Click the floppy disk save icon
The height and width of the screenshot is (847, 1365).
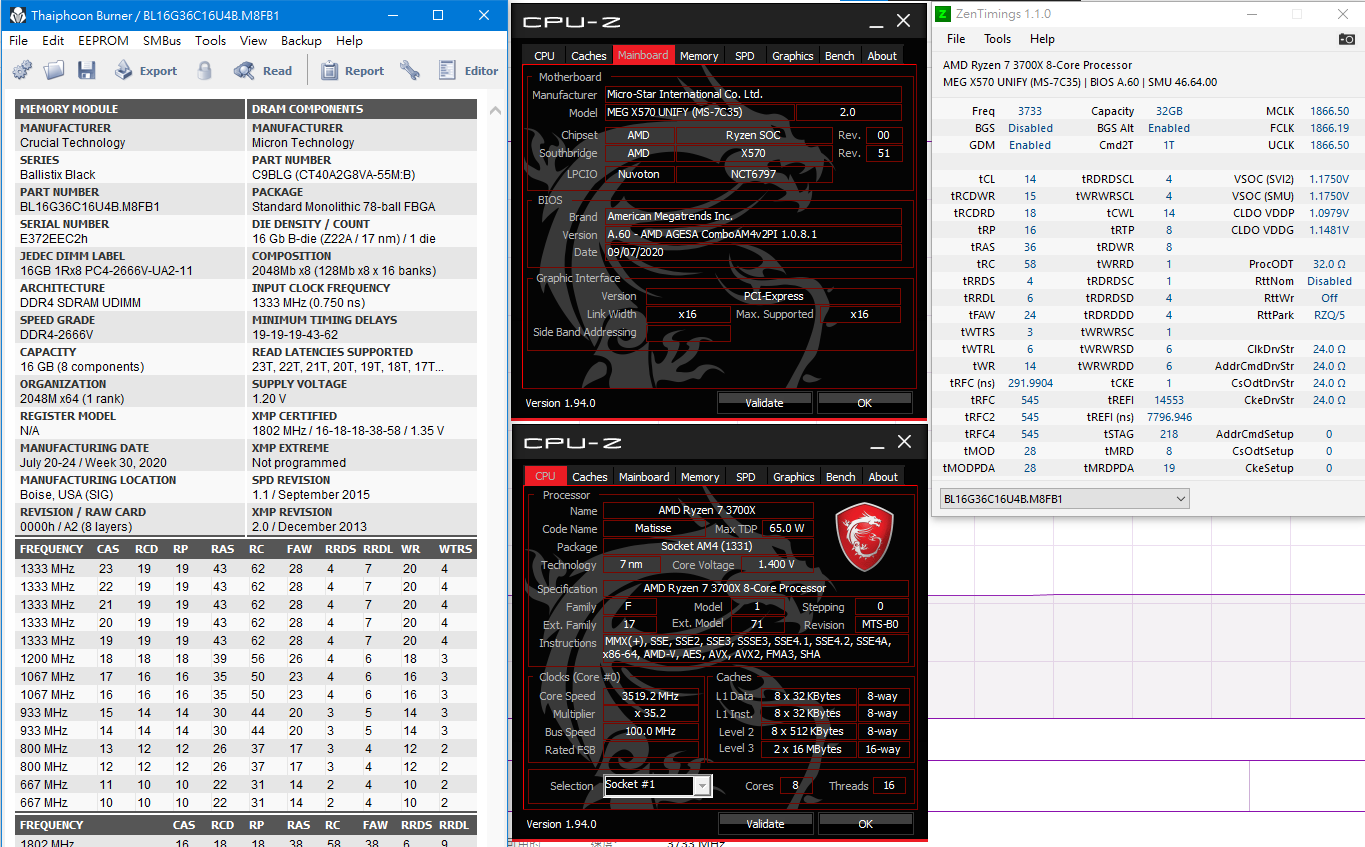[87, 71]
